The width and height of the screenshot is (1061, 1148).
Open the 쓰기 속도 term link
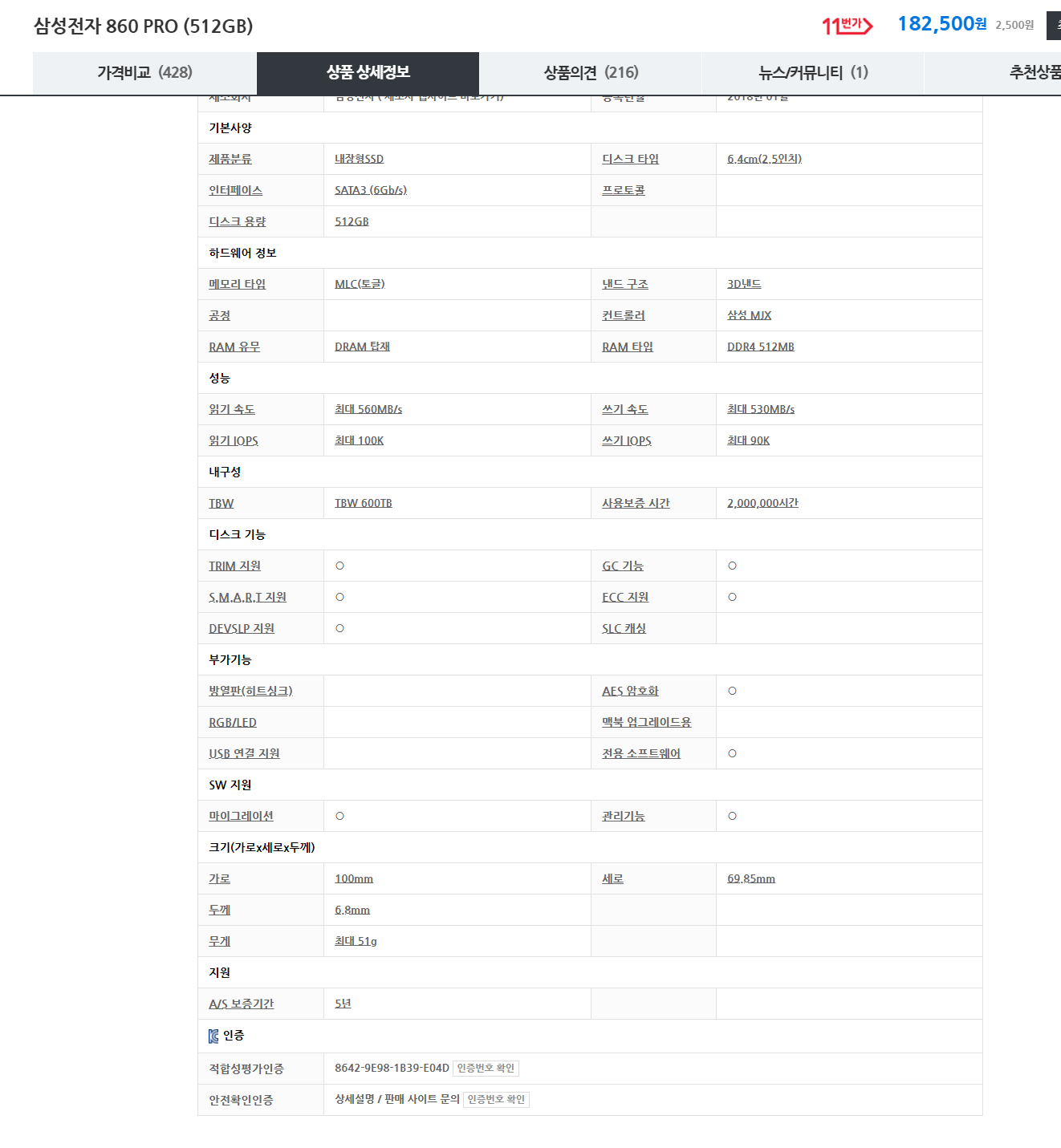625,409
